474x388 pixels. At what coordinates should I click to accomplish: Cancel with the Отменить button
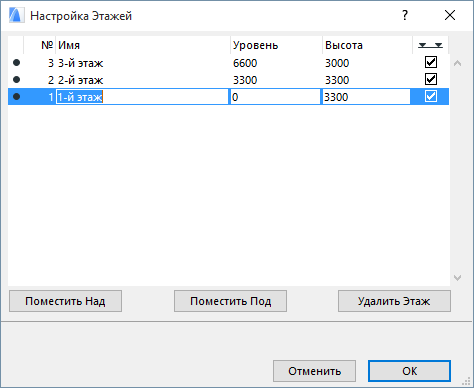pyautogui.click(x=314, y=371)
